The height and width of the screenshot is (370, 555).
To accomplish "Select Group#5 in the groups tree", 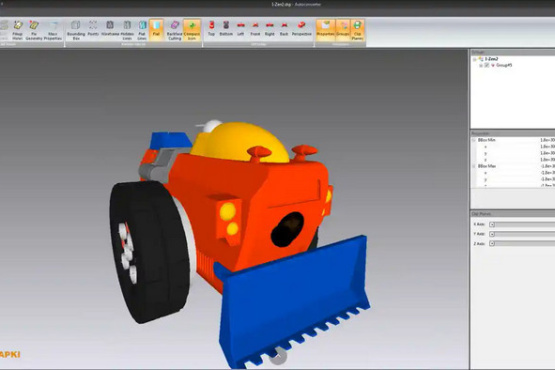I will tap(504, 66).
